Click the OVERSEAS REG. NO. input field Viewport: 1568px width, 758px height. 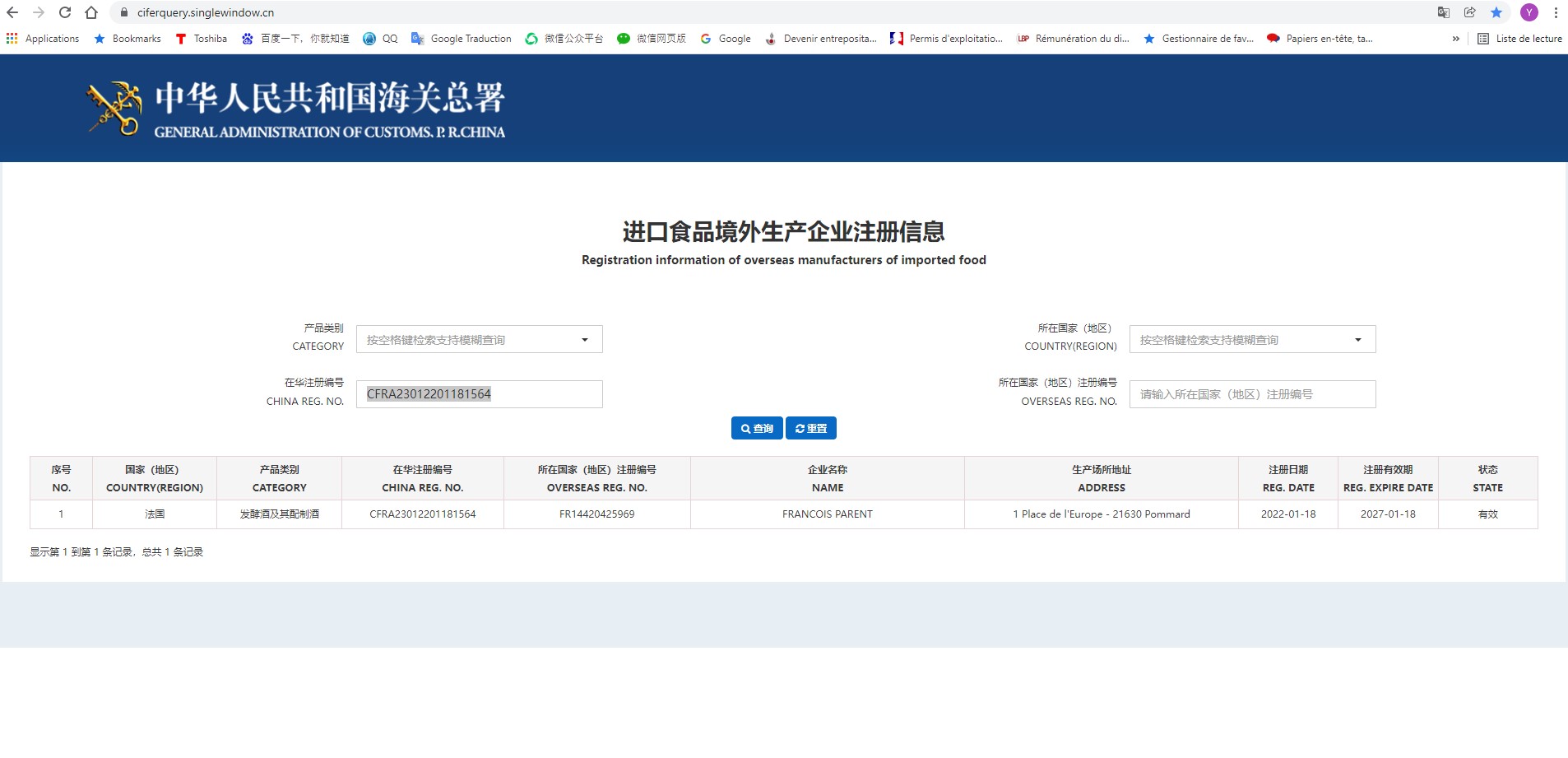tap(1252, 394)
